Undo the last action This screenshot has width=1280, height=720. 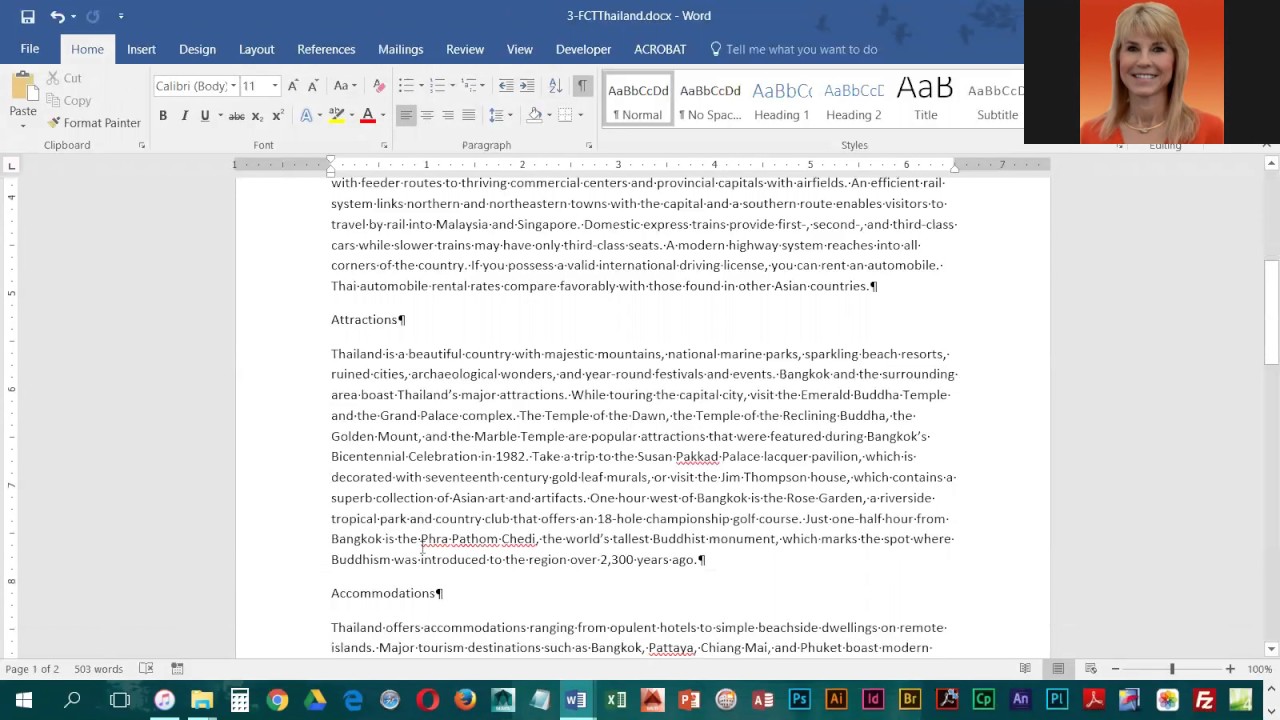[57, 16]
